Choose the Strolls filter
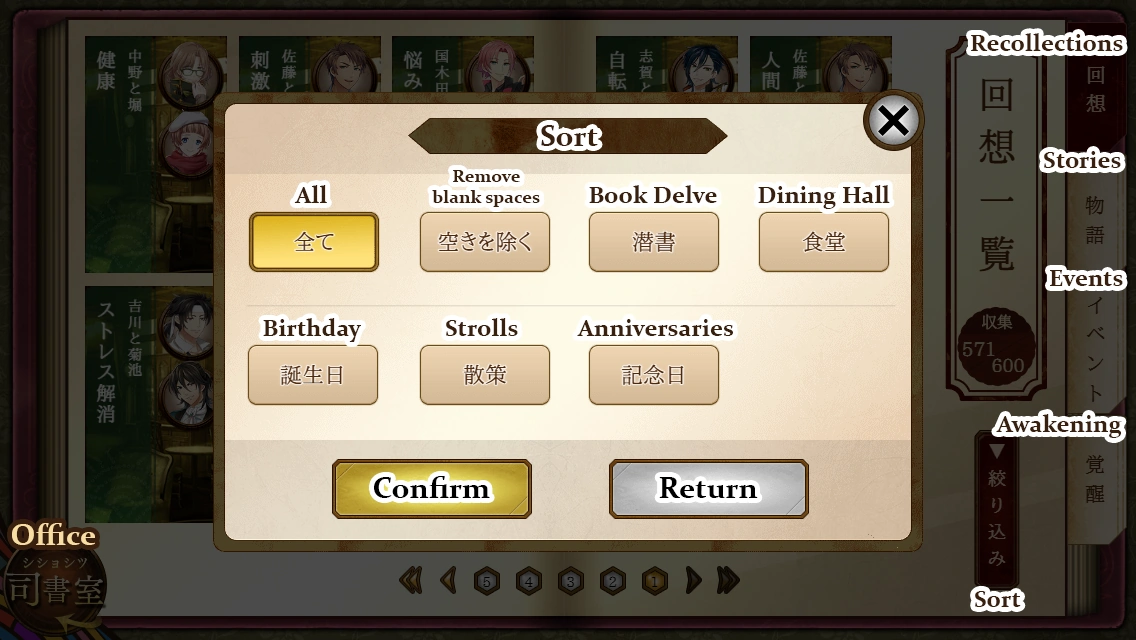This screenshot has width=1136, height=640. pos(485,375)
